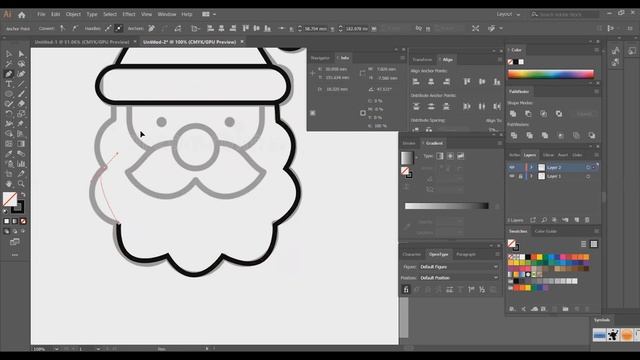
Task: Switch to the Untitled-1 document tab
Action: pyautogui.click(x=82, y=42)
